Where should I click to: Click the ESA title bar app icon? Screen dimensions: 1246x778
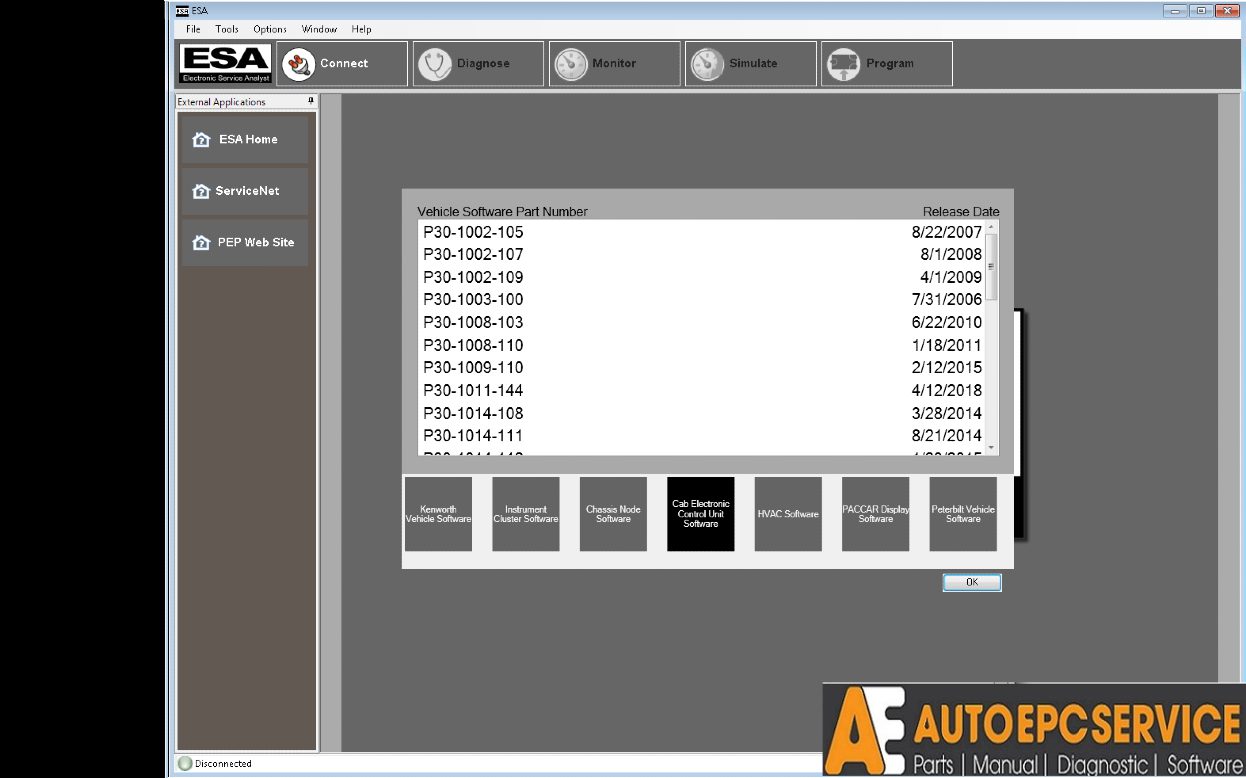[x=181, y=10]
